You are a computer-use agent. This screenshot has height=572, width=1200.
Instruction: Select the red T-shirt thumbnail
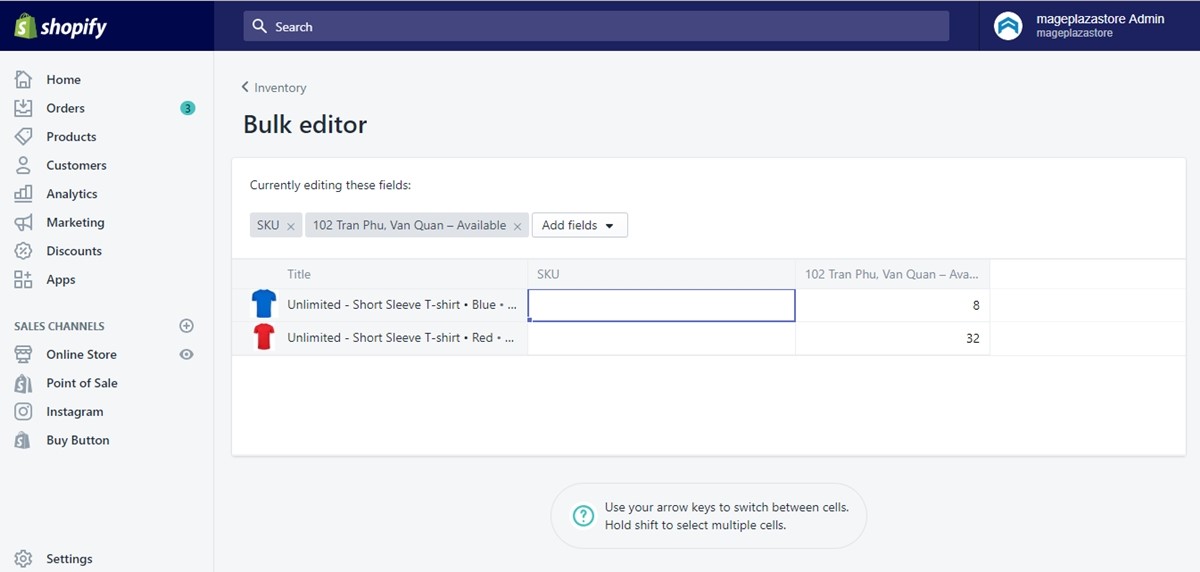coord(263,338)
